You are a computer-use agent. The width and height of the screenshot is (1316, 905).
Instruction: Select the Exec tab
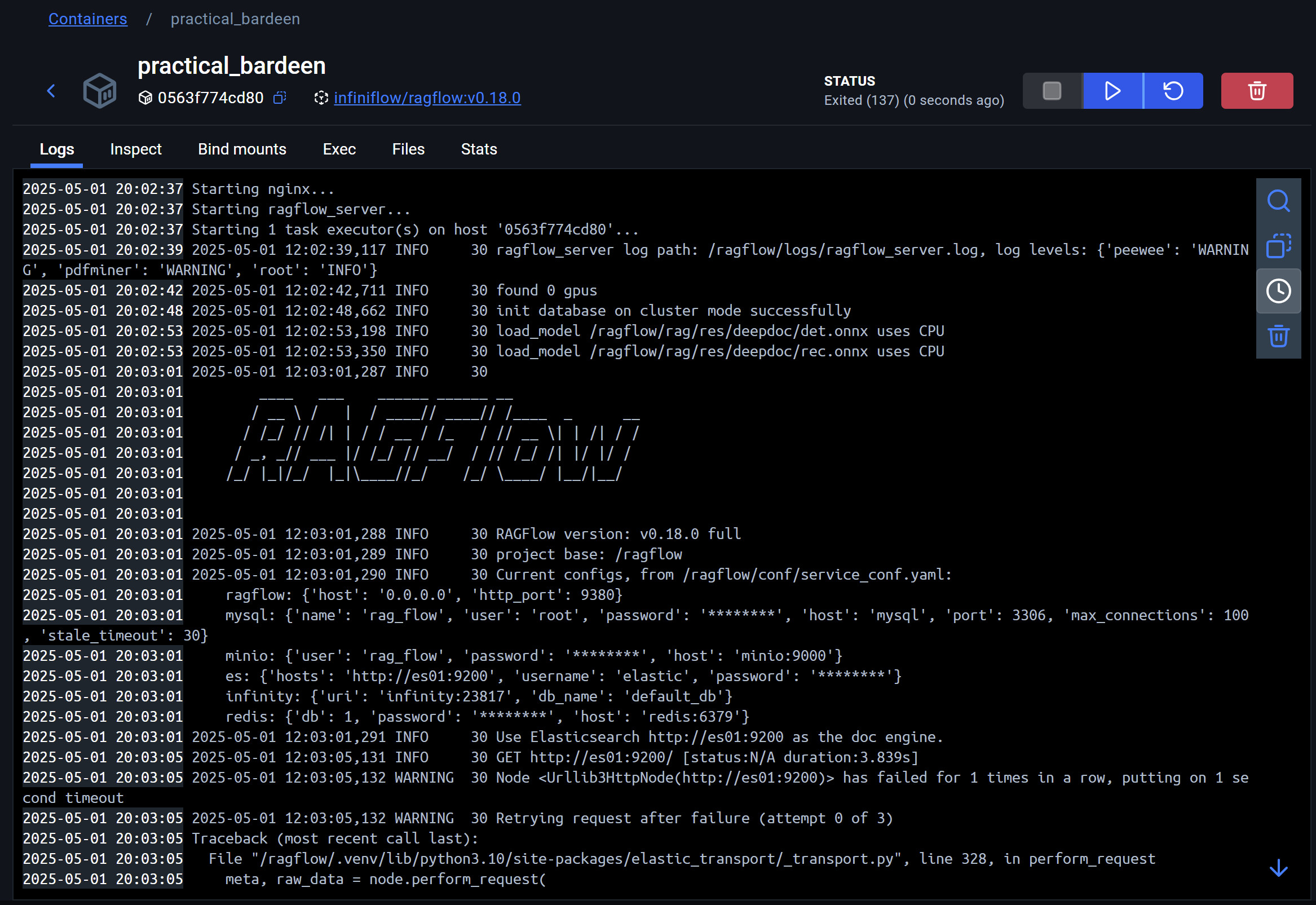[x=339, y=149]
